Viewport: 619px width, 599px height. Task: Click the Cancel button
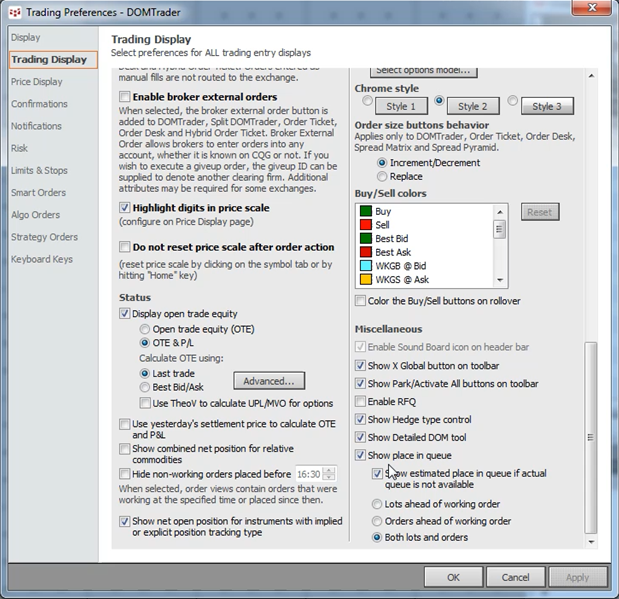tap(515, 577)
